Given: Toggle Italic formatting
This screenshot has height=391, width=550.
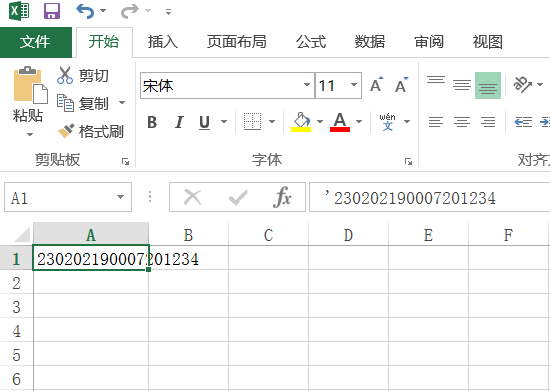Looking at the screenshot, I should coord(179,122).
